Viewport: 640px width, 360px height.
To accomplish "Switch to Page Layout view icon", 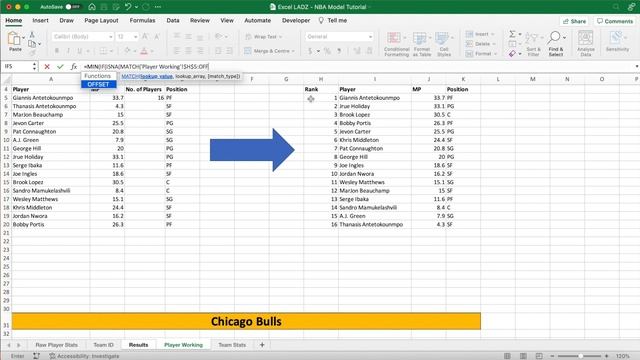I will click(x=523, y=356).
